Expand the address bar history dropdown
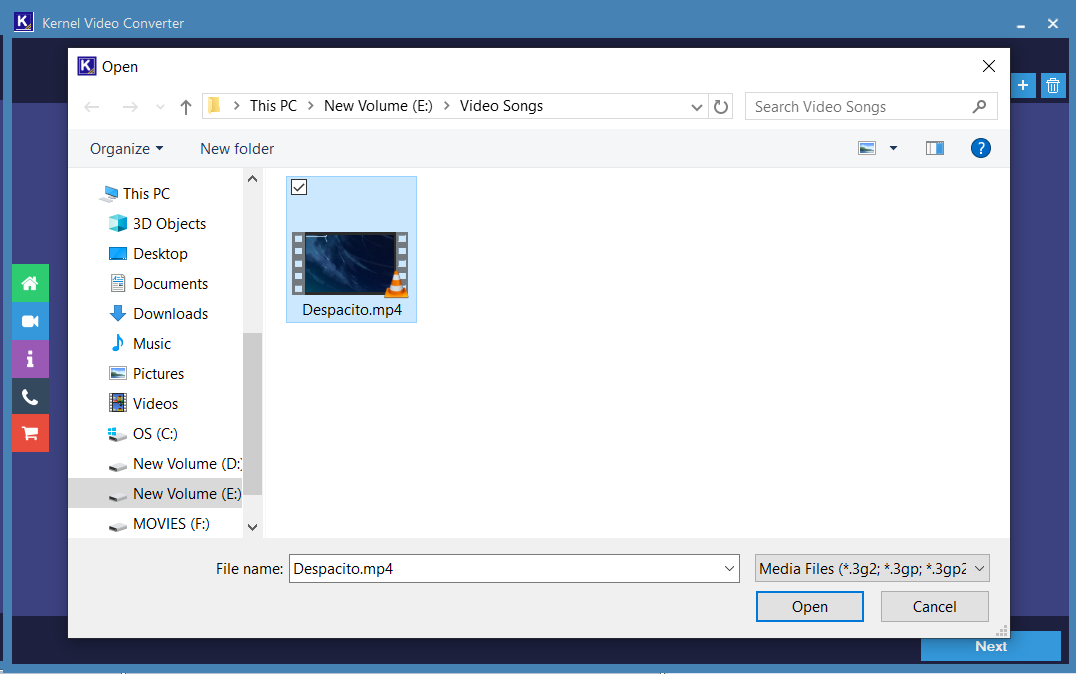The image size is (1076, 674). click(x=697, y=107)
